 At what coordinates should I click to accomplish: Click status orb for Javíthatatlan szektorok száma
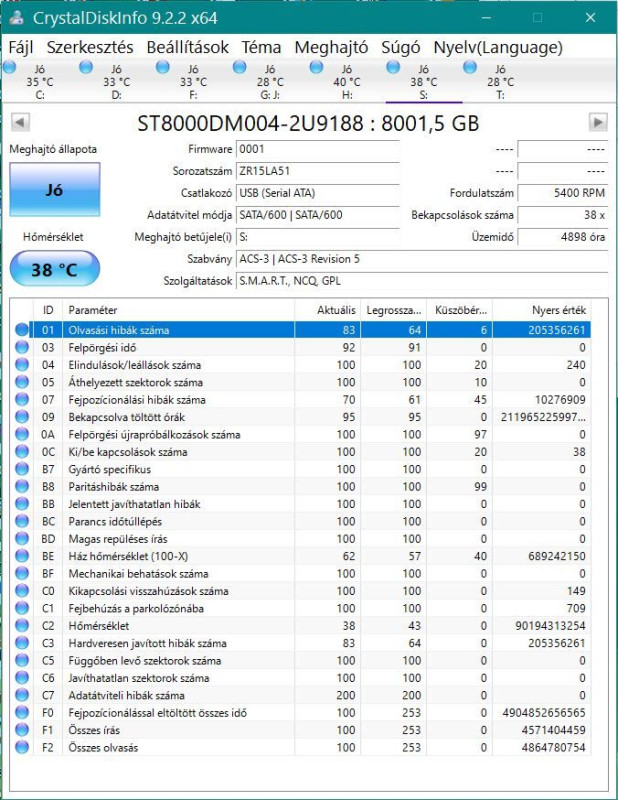click(x=21, y=678)
